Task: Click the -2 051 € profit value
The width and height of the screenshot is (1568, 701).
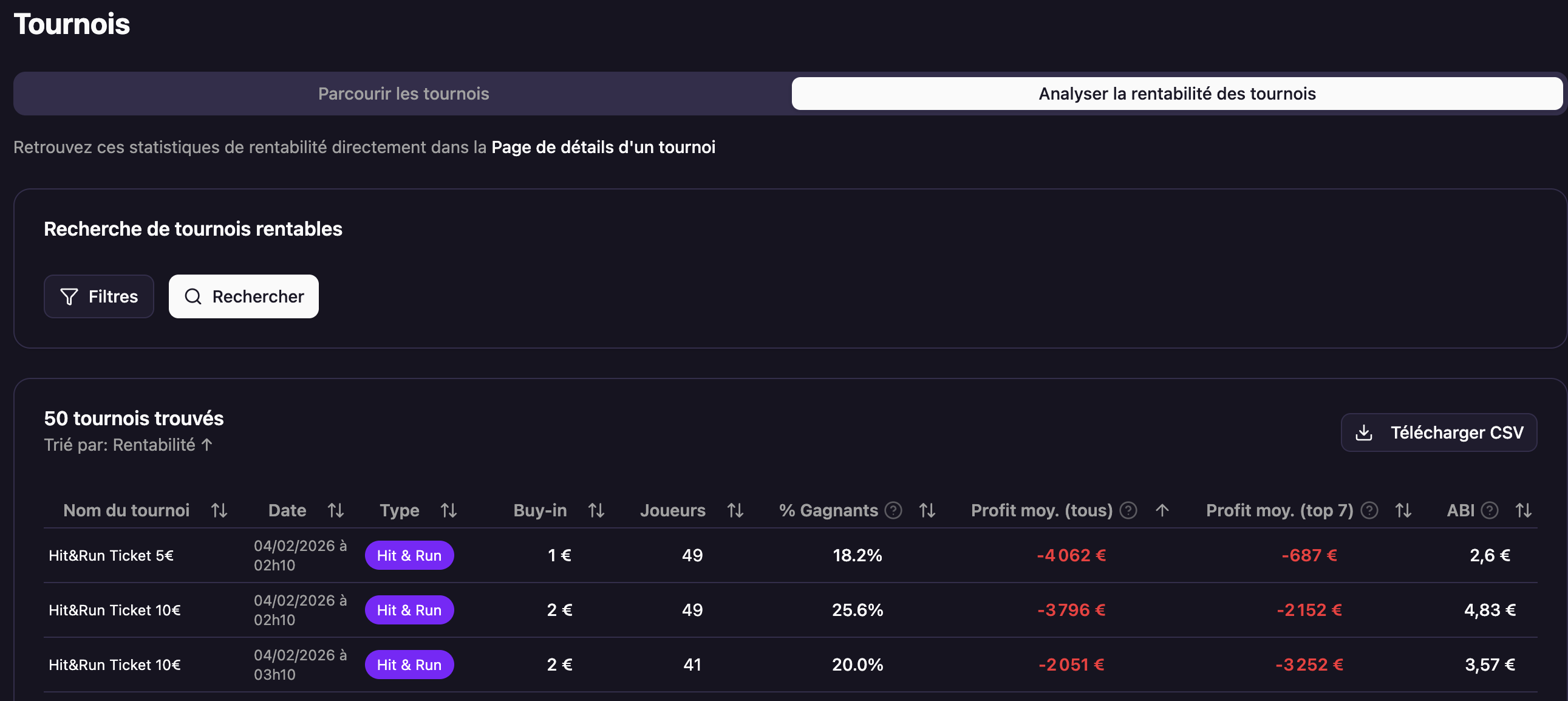Action: click(1071, 665)
